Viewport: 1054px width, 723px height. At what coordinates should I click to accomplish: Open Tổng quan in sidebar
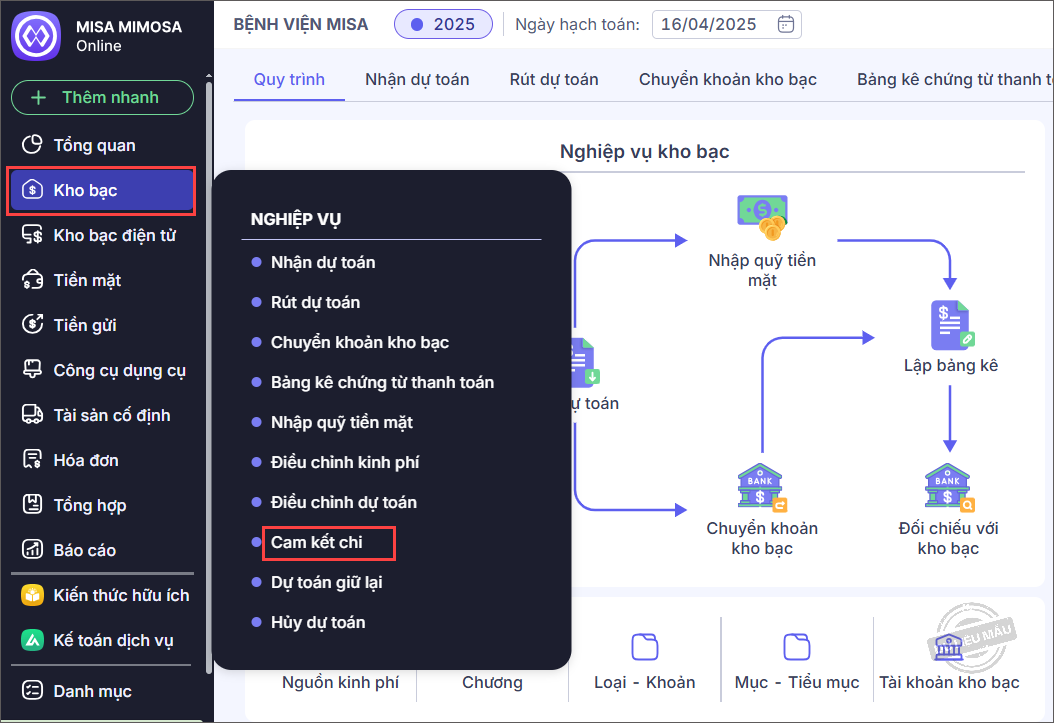pyautogui.click(x=94, y=145)
